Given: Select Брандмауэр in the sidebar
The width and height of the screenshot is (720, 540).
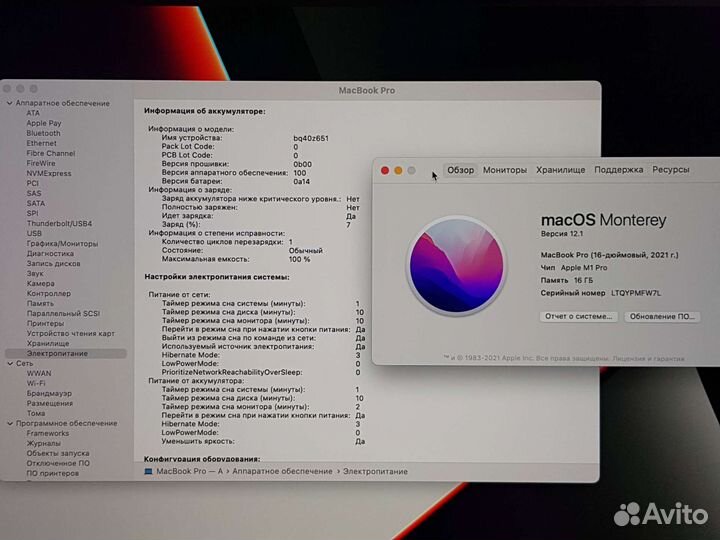Looking at the screenshot, I should click(x=49, y=394).
